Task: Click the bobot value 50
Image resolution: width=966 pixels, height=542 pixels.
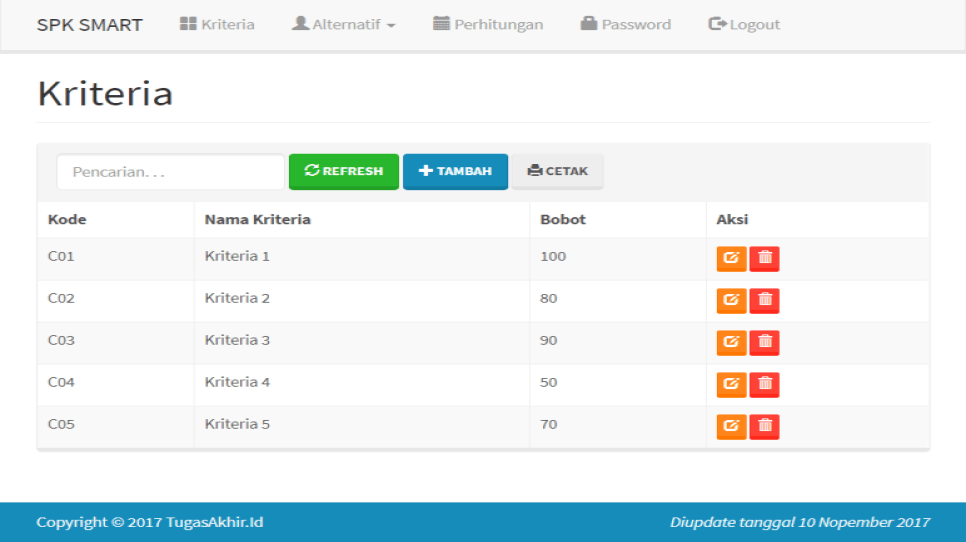Action: (x=549, y=382)
